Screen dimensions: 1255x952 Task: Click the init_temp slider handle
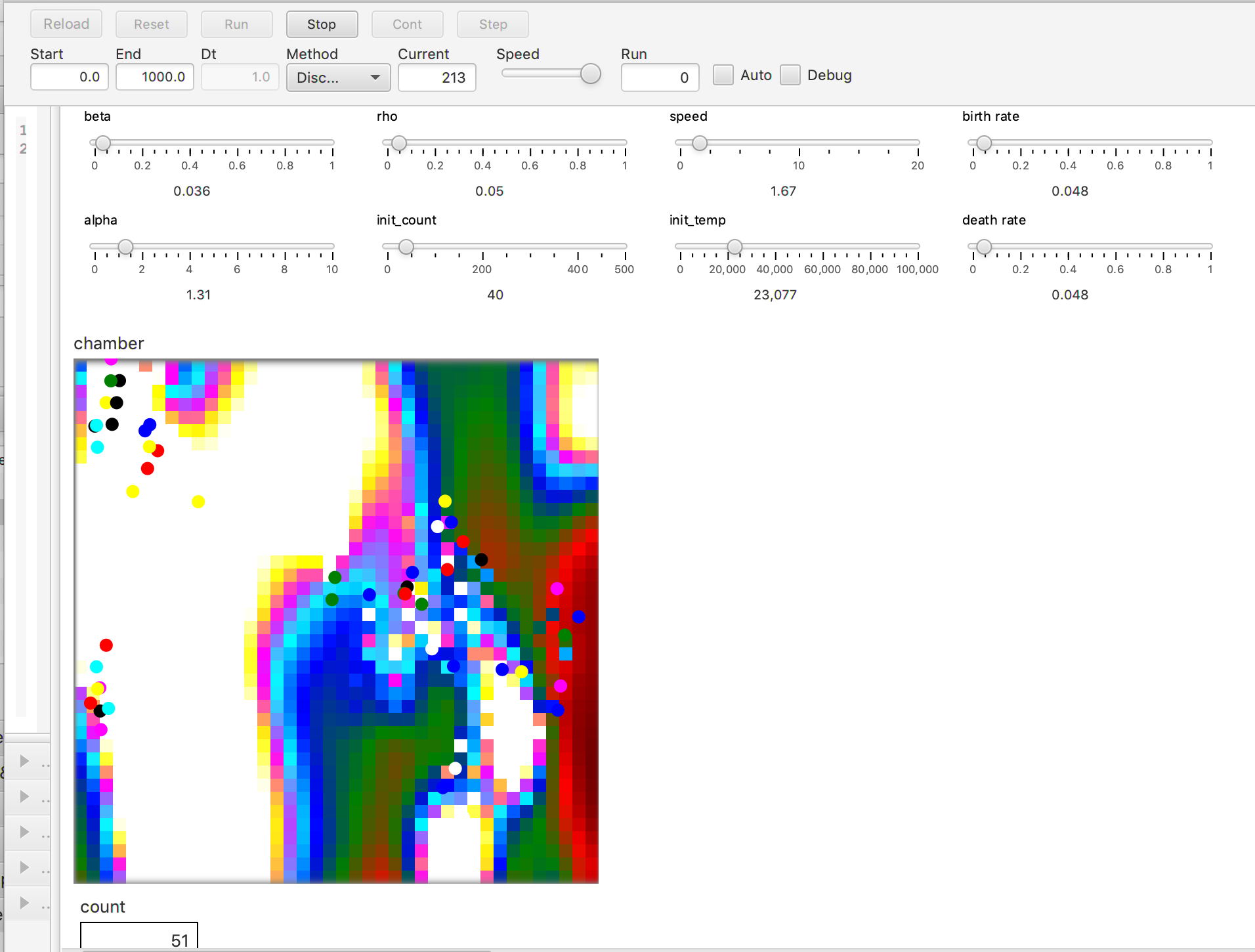pos(735,246)
